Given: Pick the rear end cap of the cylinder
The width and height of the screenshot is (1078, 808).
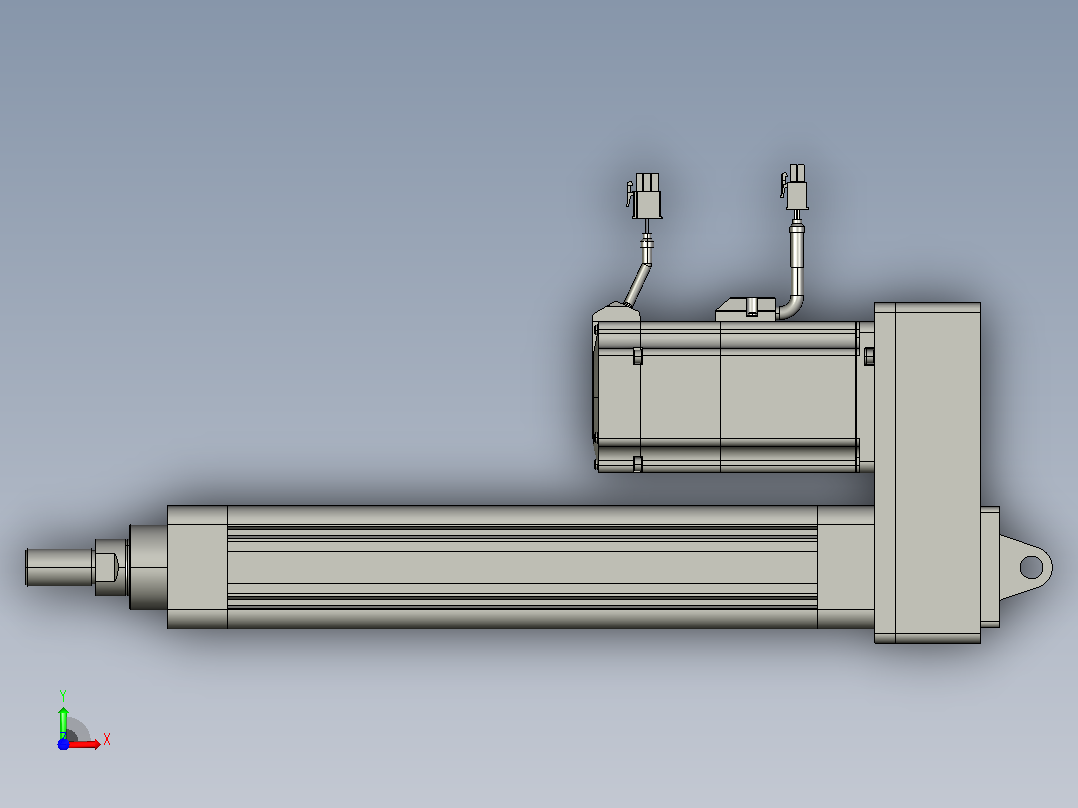Looking at the screenshot, I should (x=846, y=567).
